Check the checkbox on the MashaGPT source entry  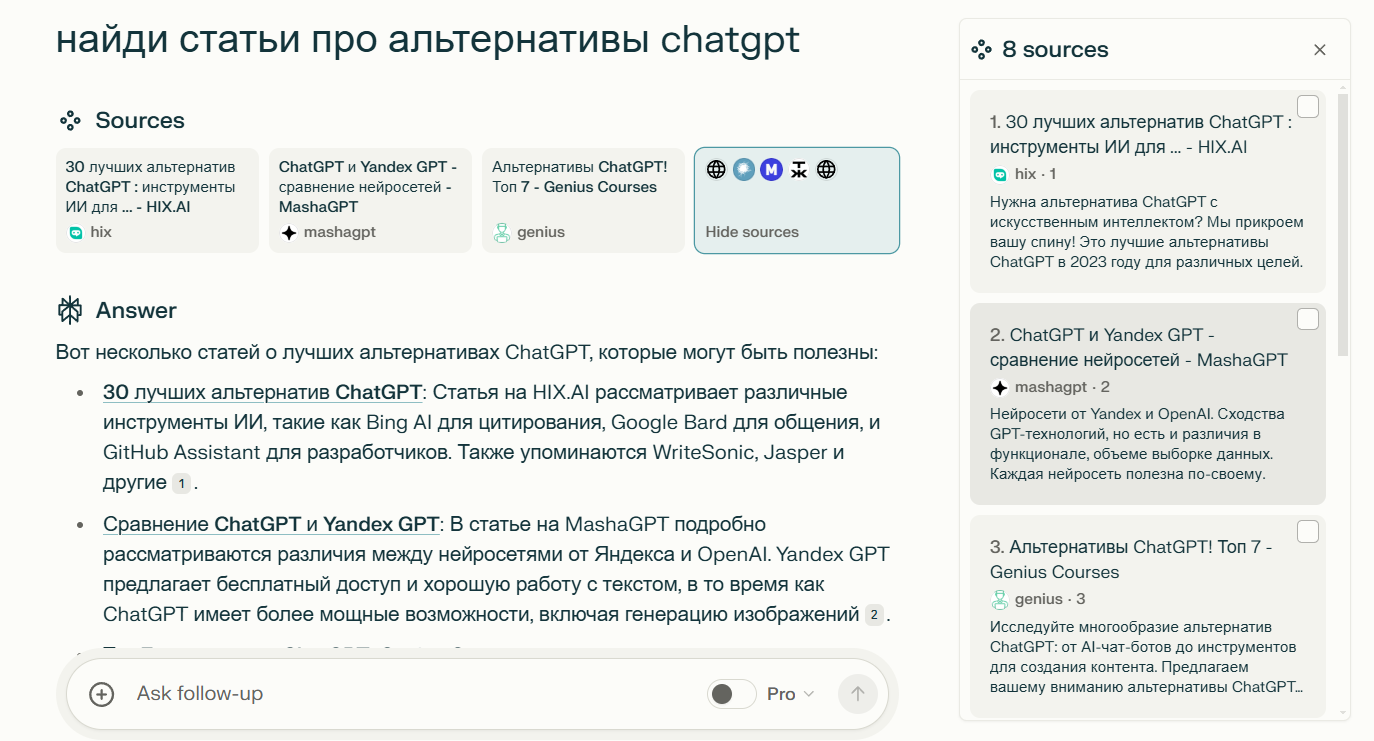pos(1308,318)
